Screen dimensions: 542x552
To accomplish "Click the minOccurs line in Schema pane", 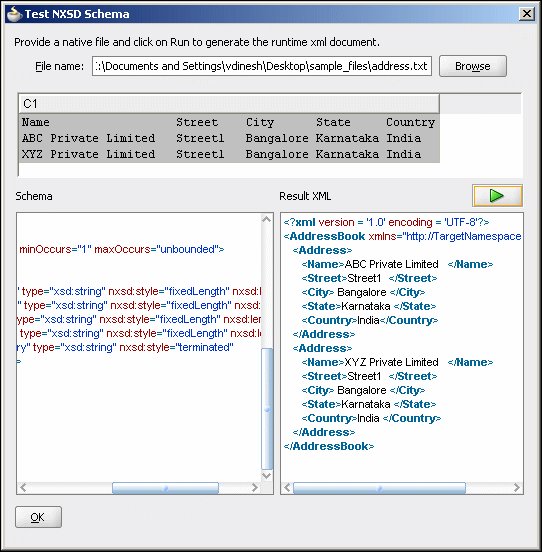I will click(x=121, y=249).
